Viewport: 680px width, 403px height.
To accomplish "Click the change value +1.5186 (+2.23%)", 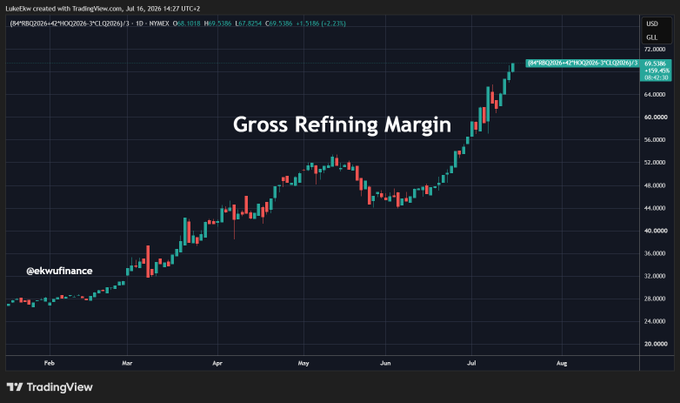I will click(321, 23).
